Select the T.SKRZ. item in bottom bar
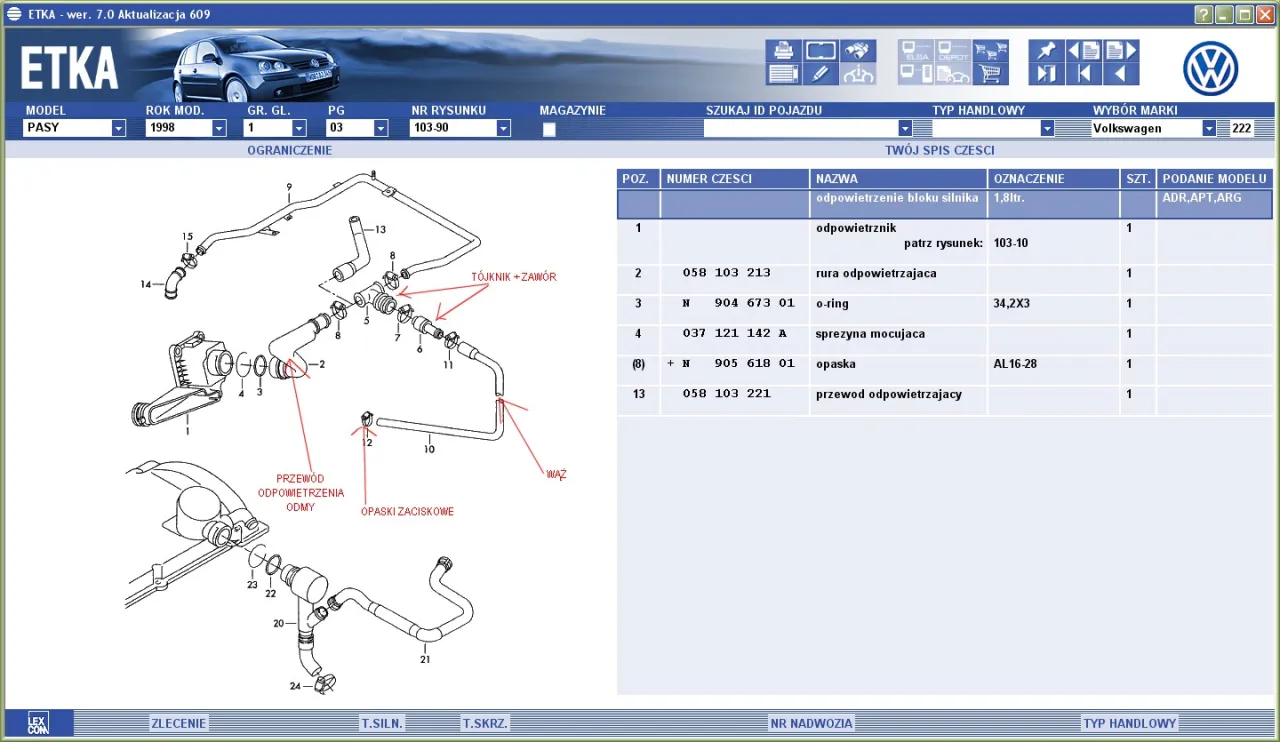 (x=485, y=723)
